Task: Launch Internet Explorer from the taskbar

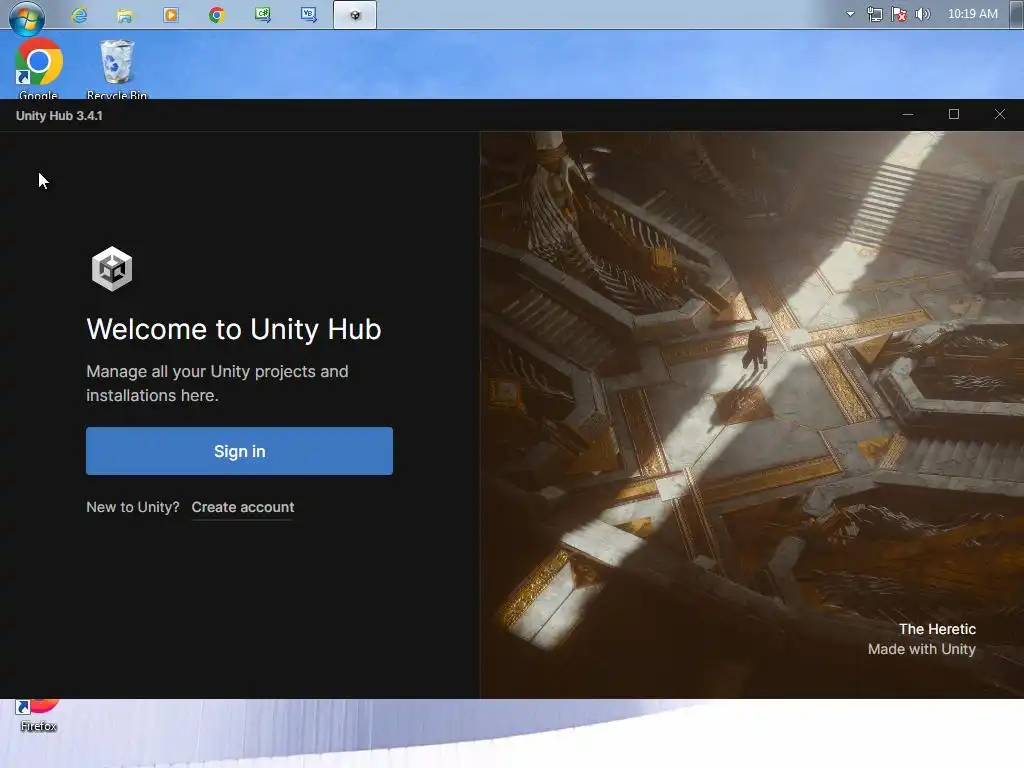Action: click(x=79, y=14)
